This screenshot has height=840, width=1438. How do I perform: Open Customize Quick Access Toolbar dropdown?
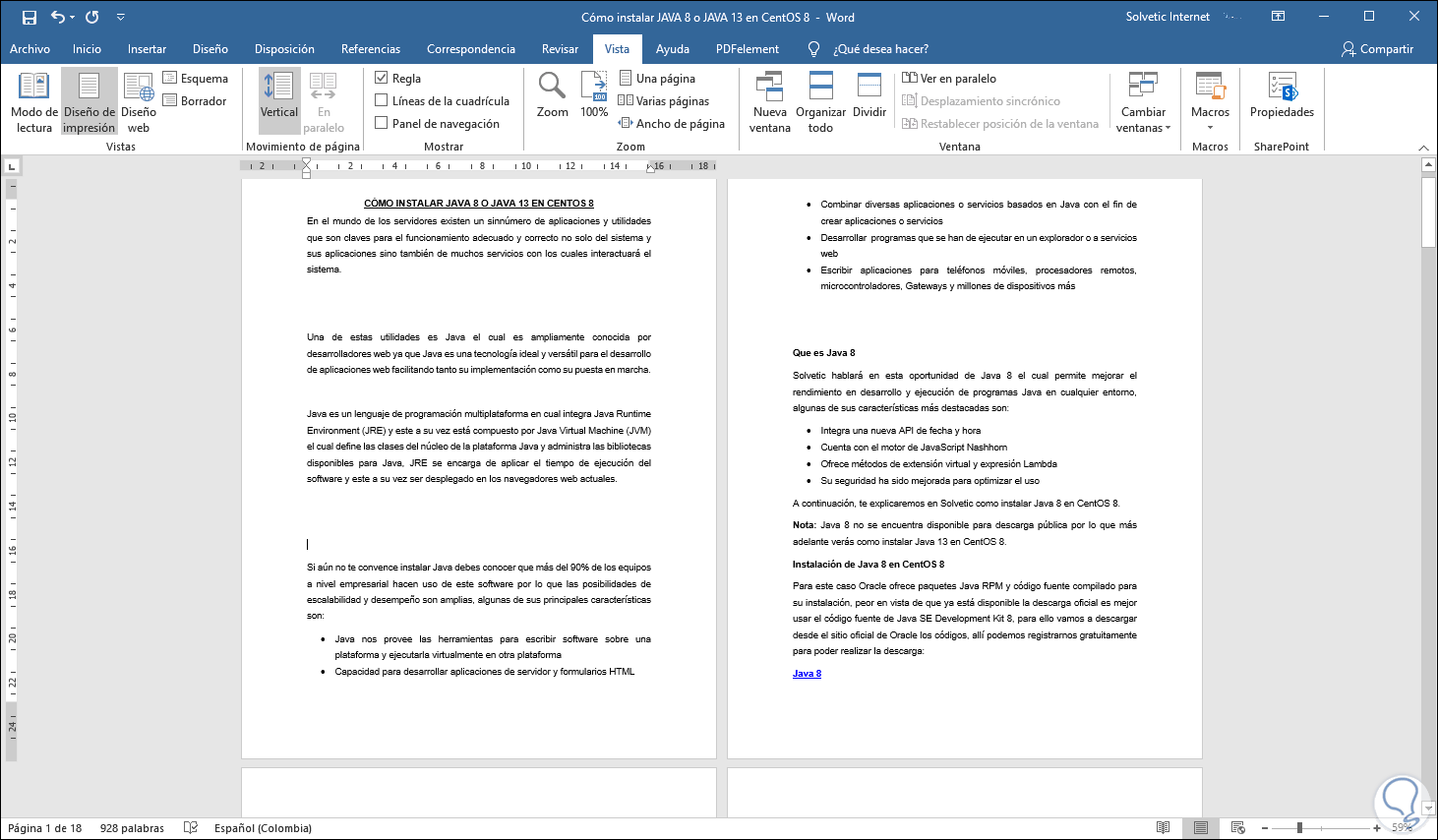coord(121,18)
